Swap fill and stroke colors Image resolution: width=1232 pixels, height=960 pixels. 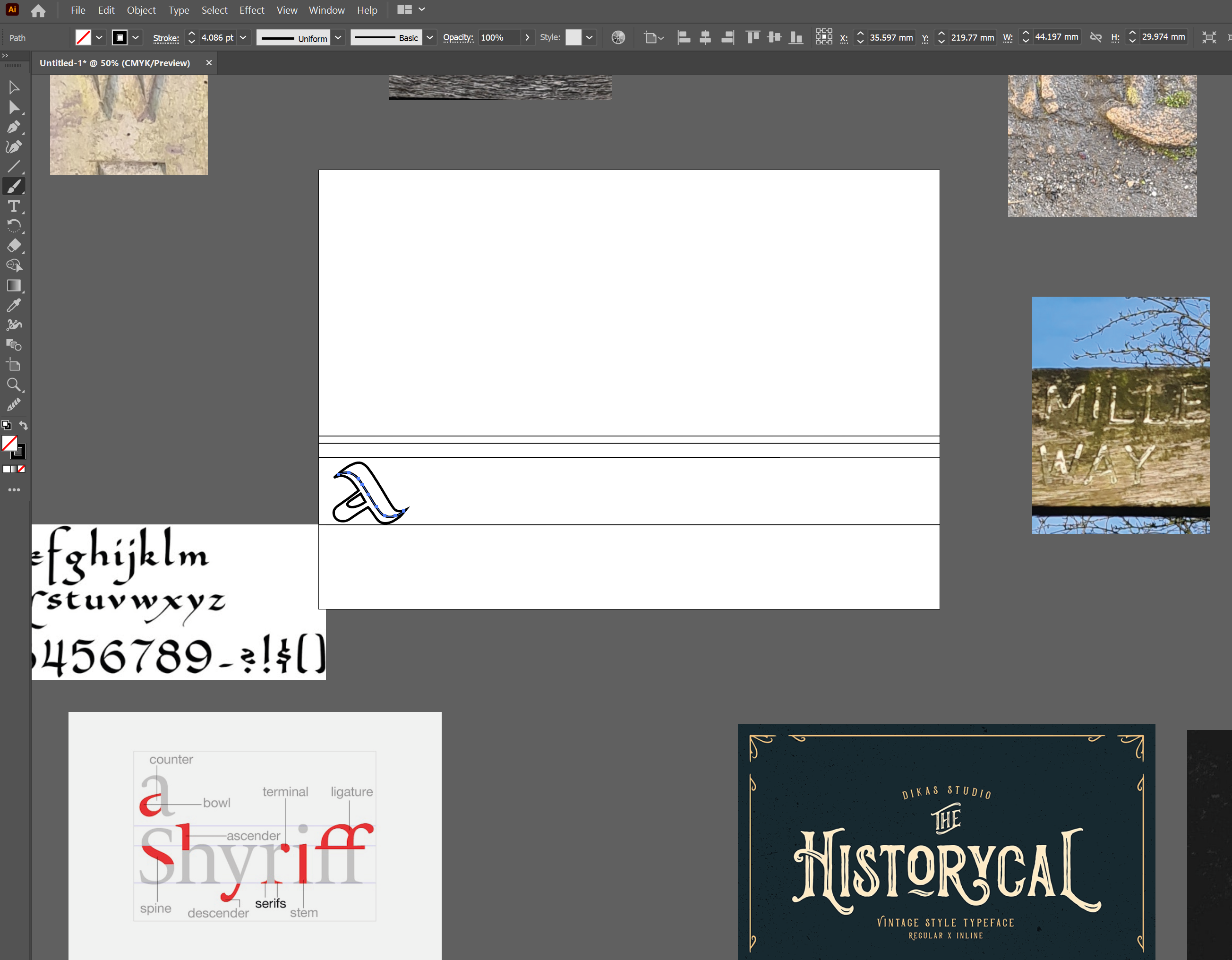(x=23, y=425)
